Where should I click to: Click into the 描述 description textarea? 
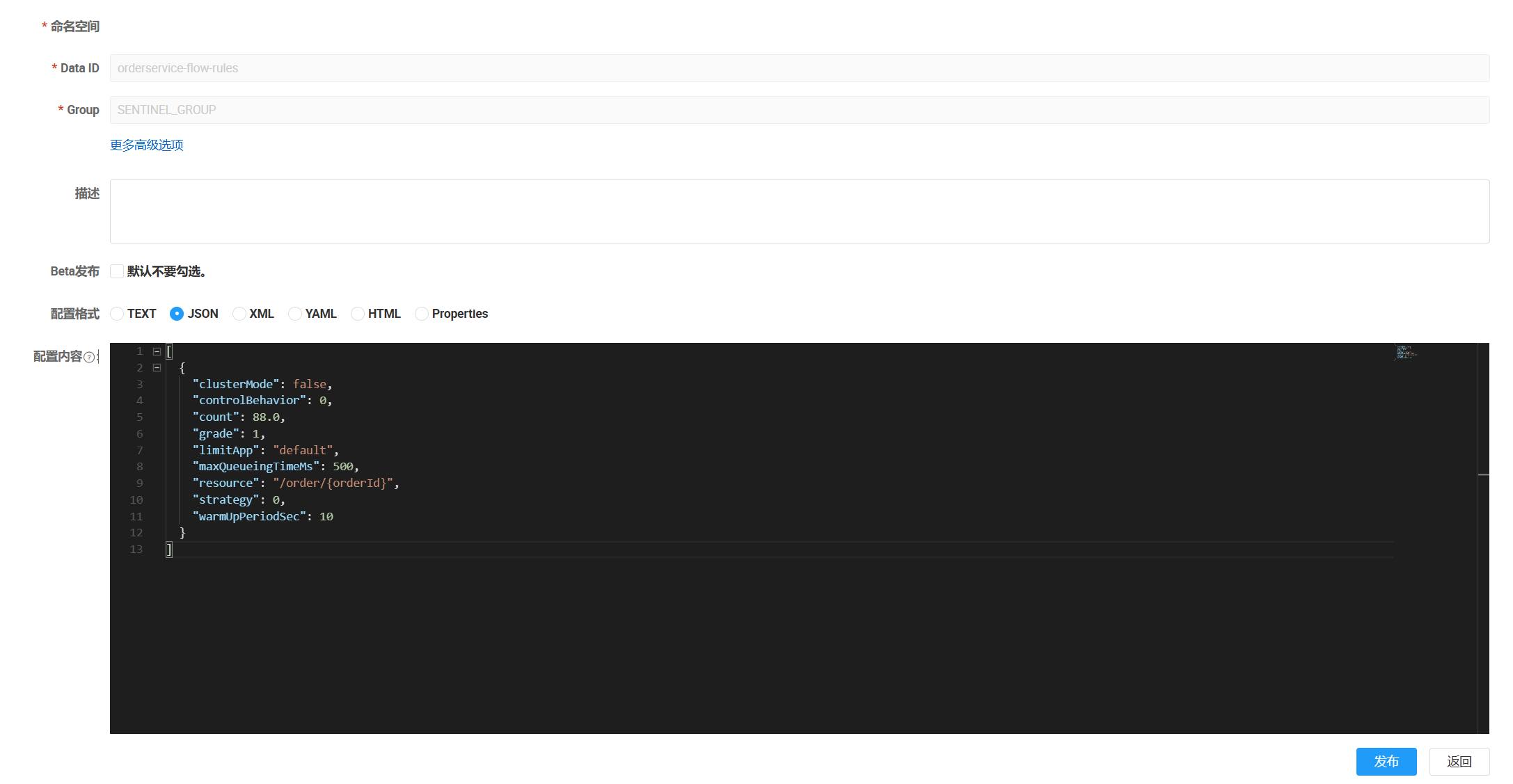[x=799, y=211]
